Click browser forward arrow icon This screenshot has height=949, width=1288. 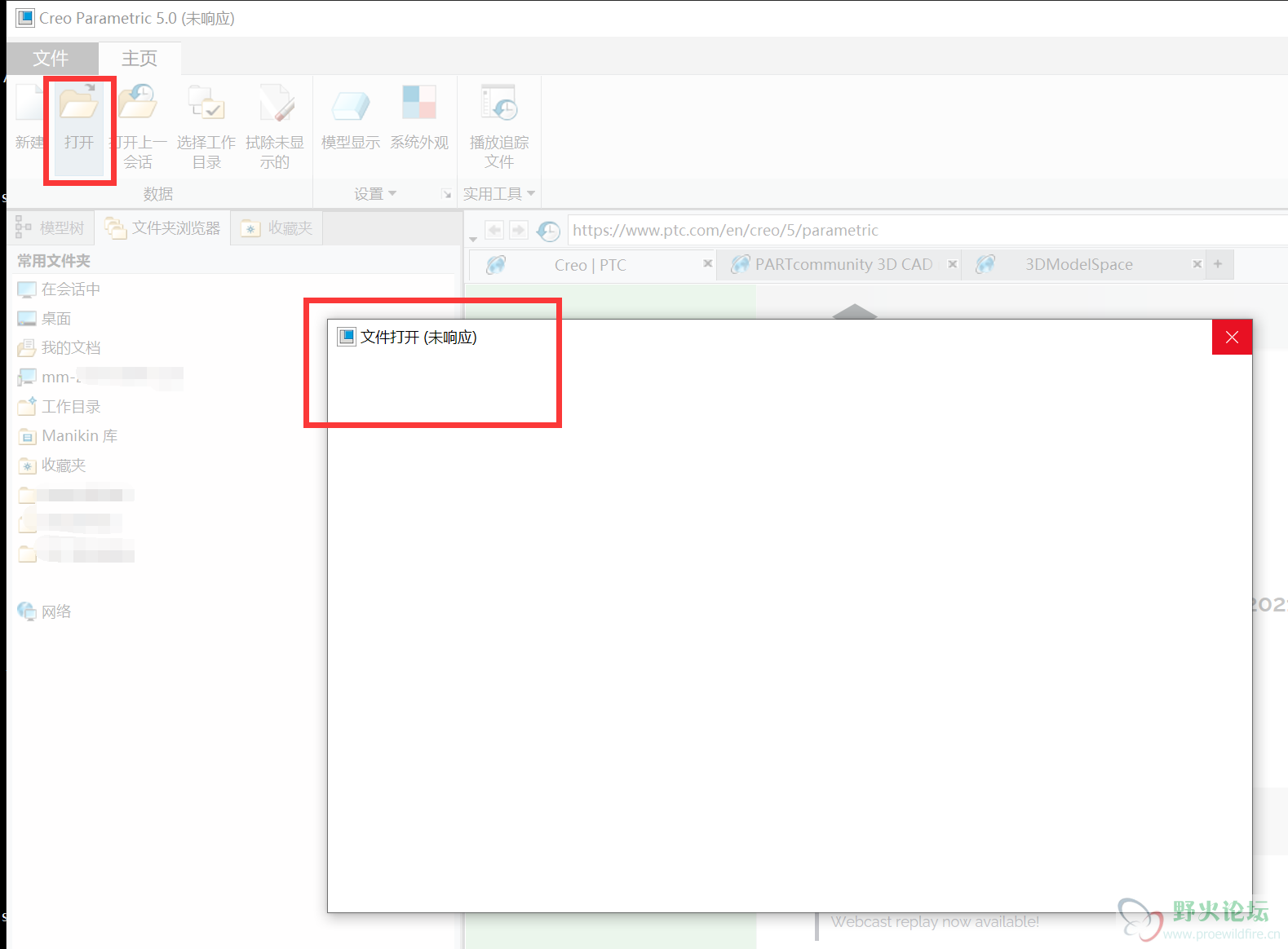pos(519,231)
